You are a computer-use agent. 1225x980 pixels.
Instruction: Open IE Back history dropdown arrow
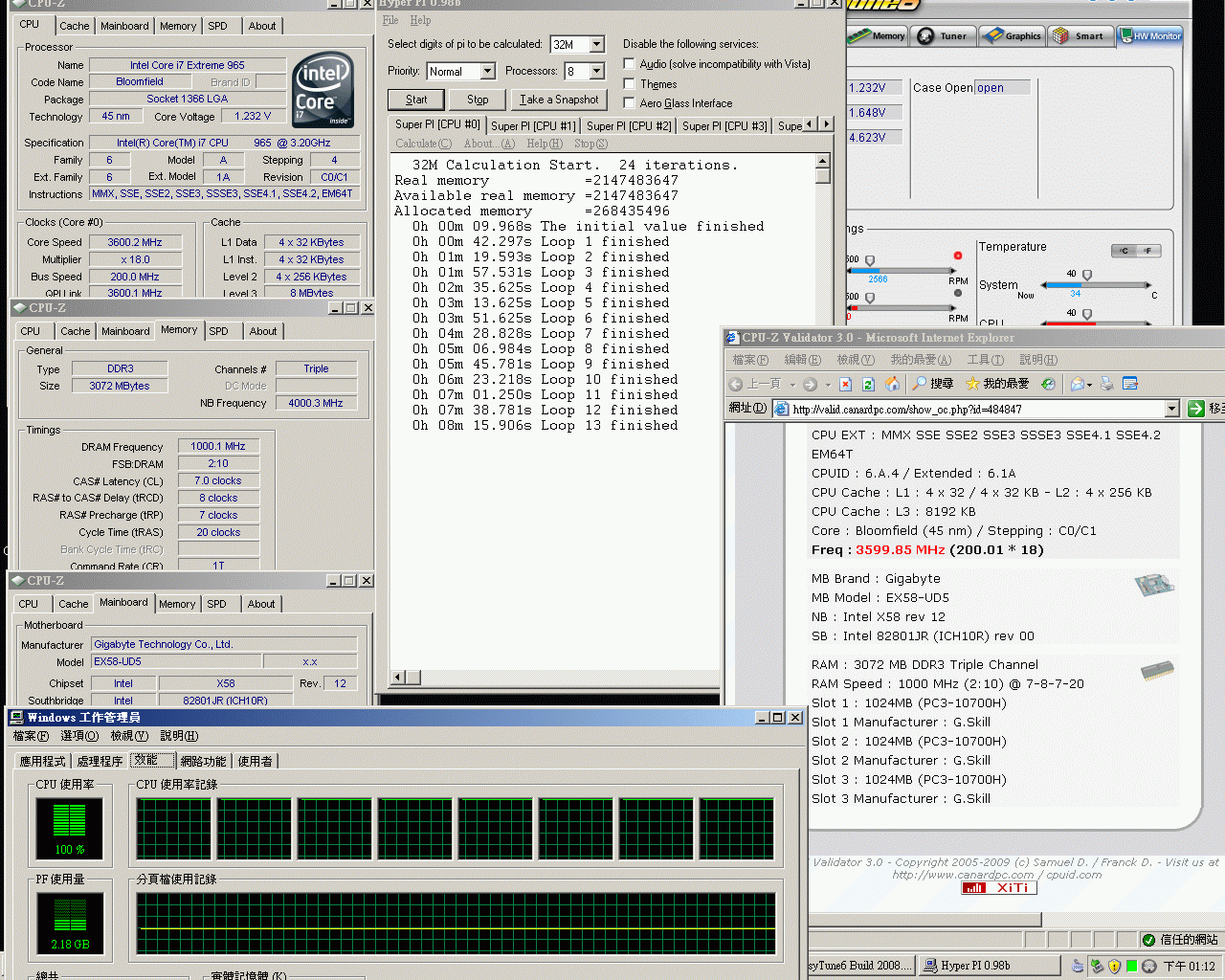click(792, 385)
